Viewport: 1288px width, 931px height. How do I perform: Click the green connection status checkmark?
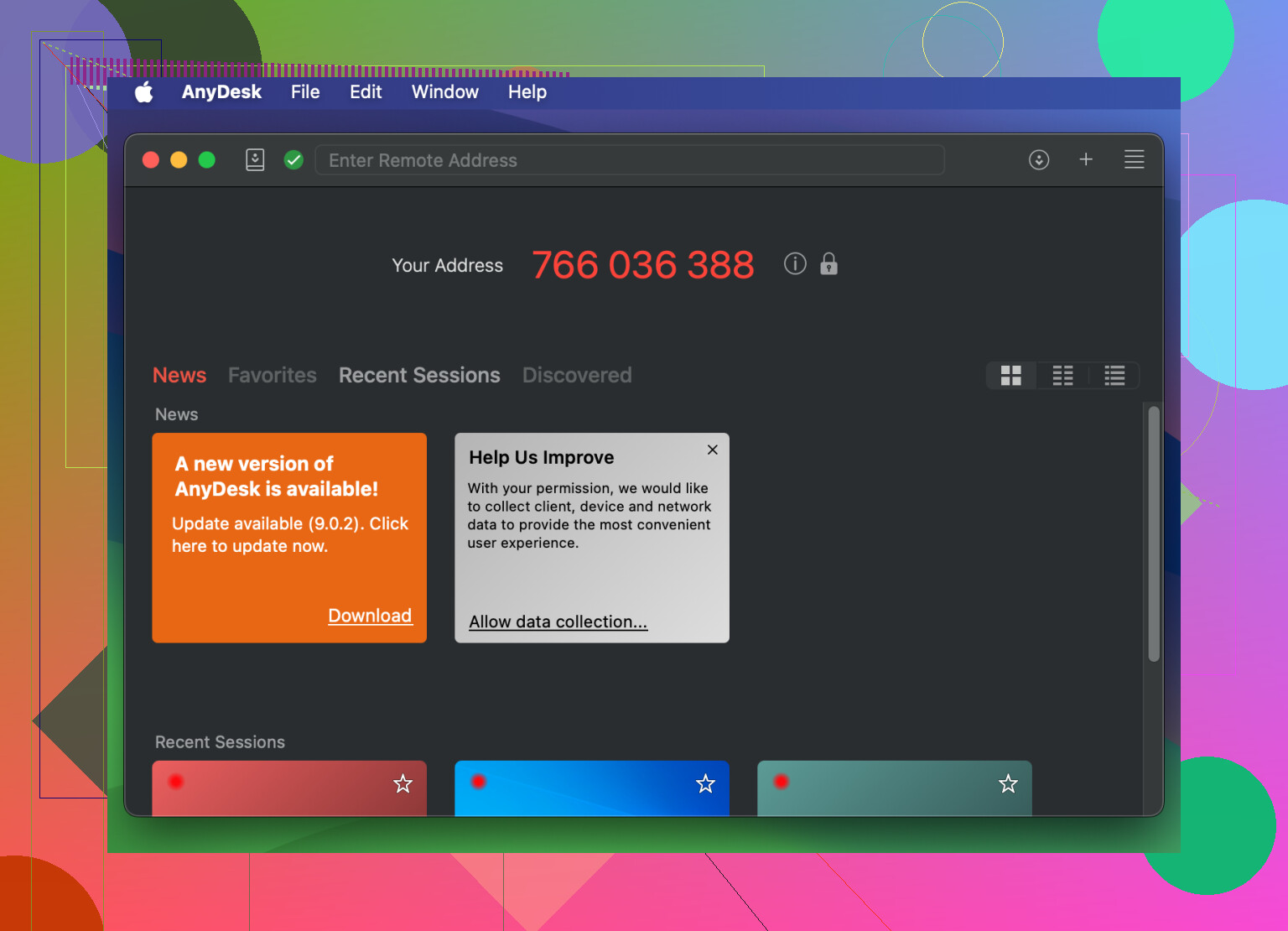(x=293, y=159)
